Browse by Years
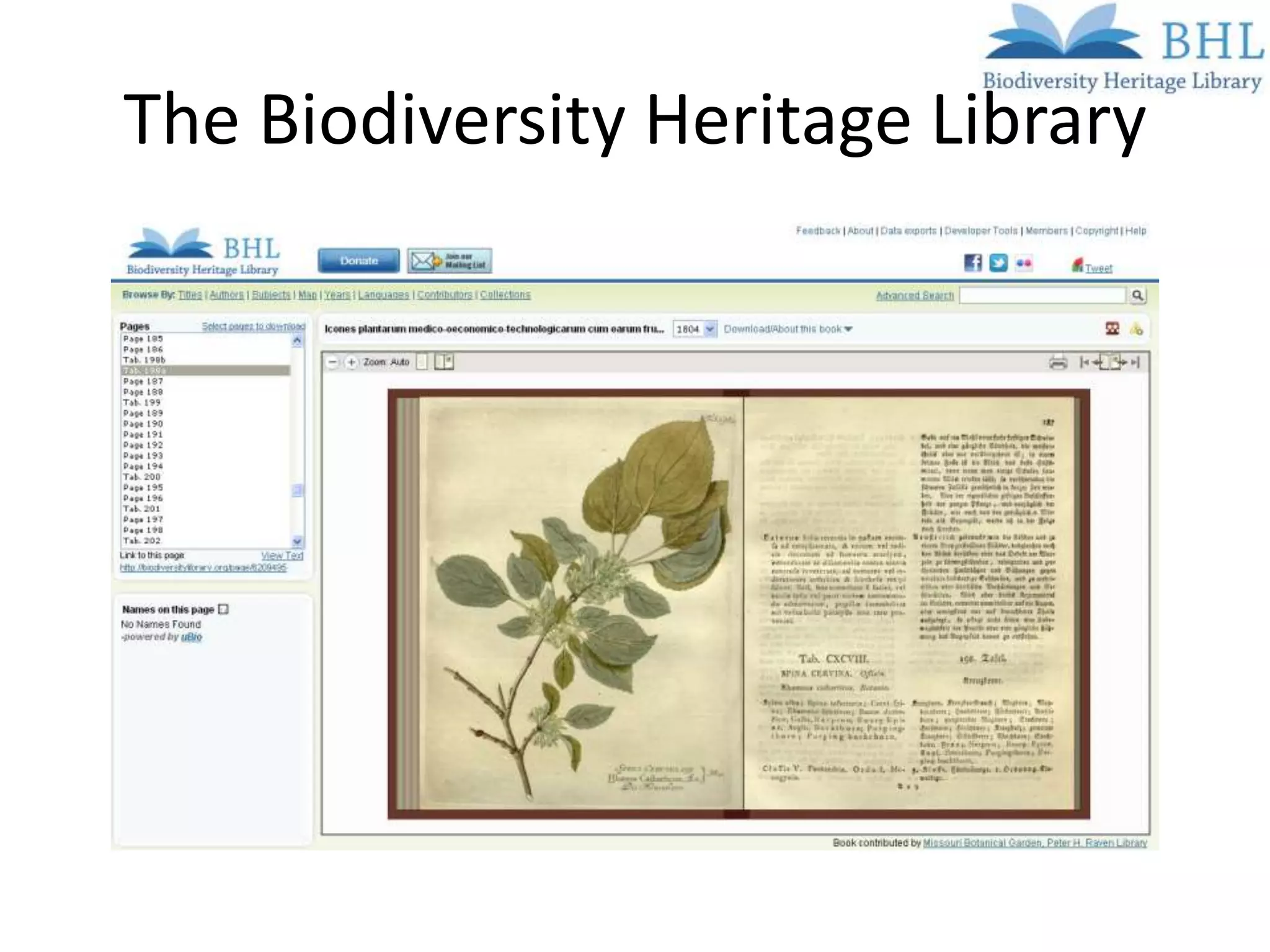The width and height of the screenshot is (1270, 952). [x=337, y=295]
